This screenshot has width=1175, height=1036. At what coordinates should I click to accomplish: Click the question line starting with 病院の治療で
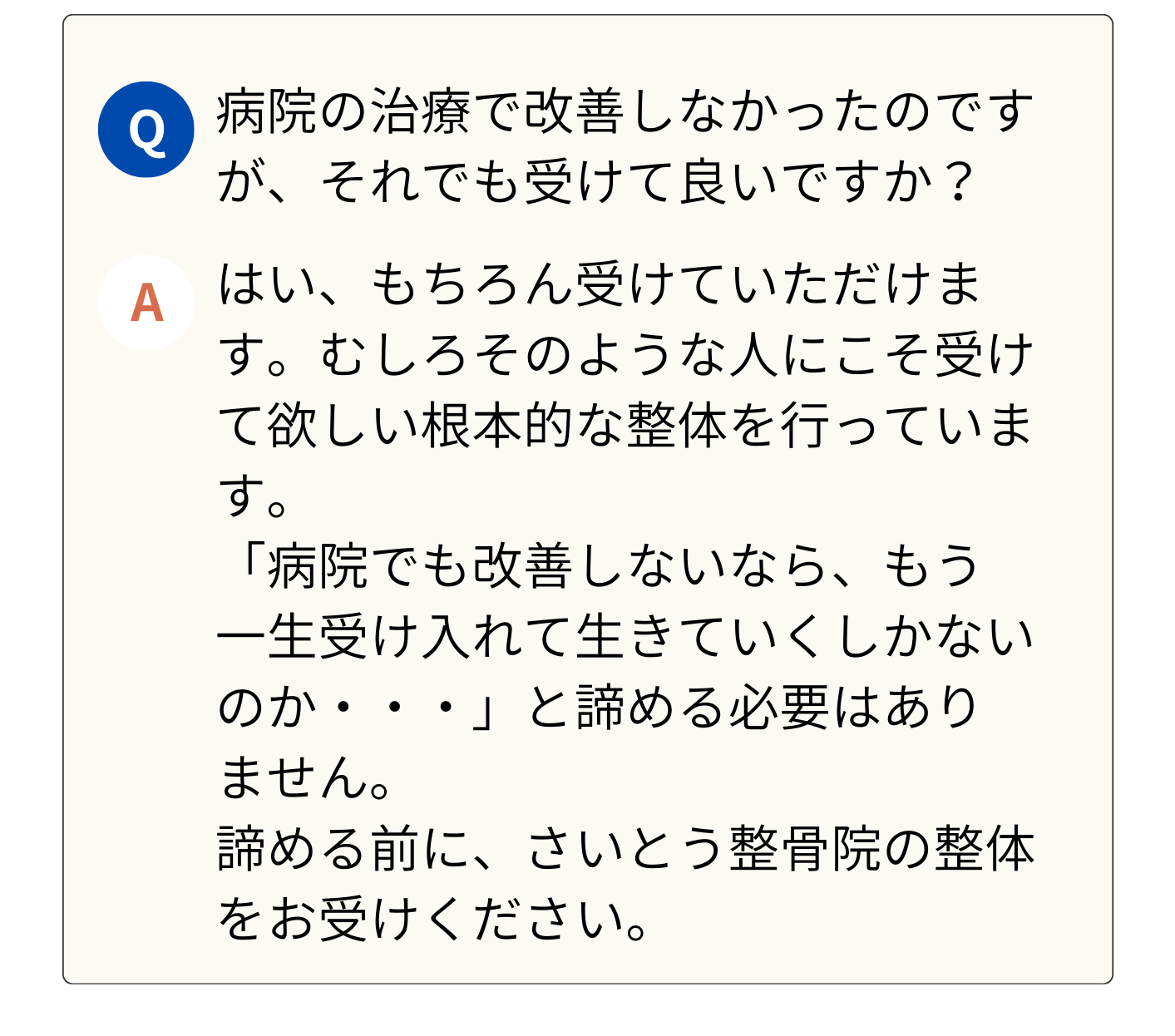click(x=624, y=112)
